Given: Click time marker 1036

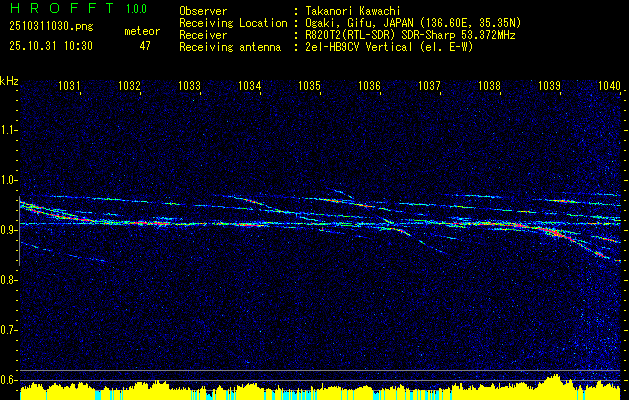Looking at the screenshot, I should [369, 85].
